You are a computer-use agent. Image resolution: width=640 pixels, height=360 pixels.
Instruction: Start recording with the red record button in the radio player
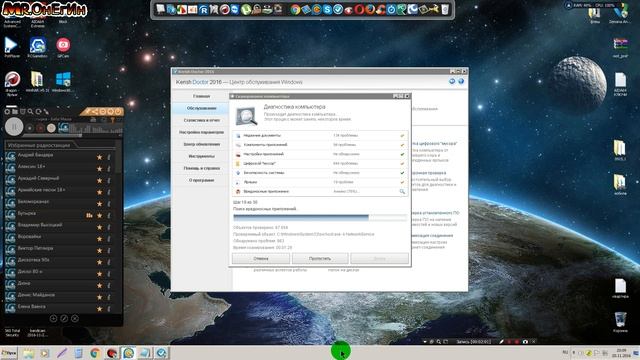tap(40, 128)
